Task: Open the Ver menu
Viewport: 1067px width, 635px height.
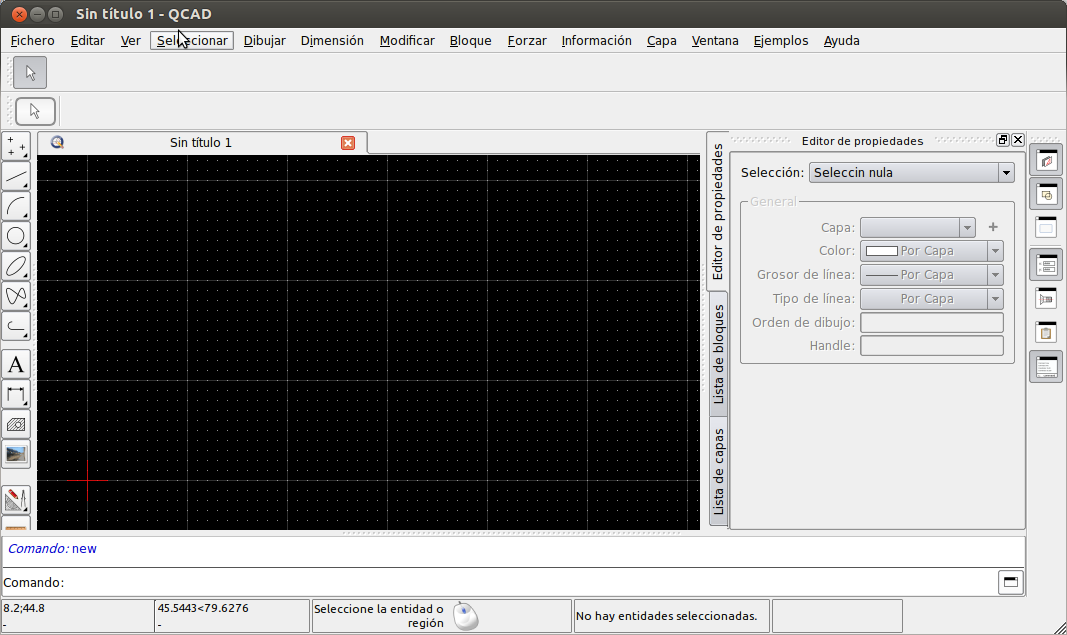Action: tap(131, 41)
